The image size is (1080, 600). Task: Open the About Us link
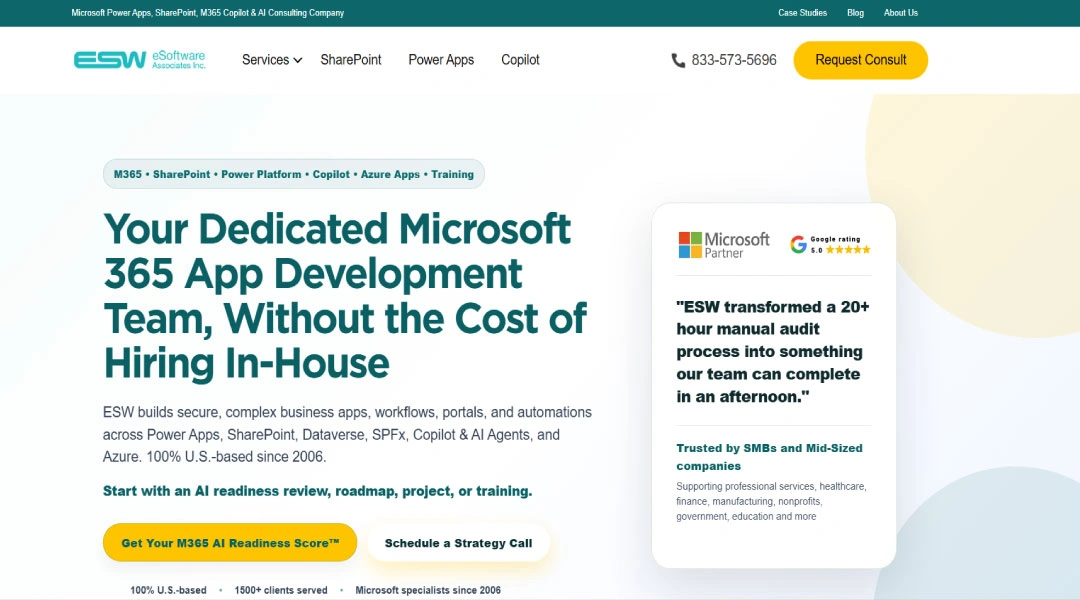tap(901, 13)
